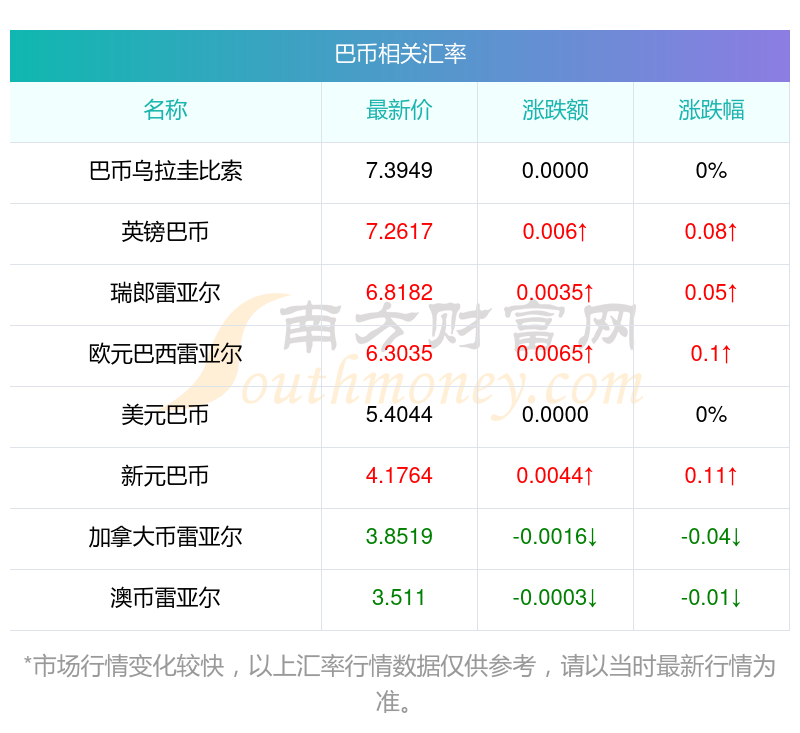This screenshot has width=800, height=733.
Task: Select the price 7.3949 for 美元巴币 row above
Action: (399, 172)
